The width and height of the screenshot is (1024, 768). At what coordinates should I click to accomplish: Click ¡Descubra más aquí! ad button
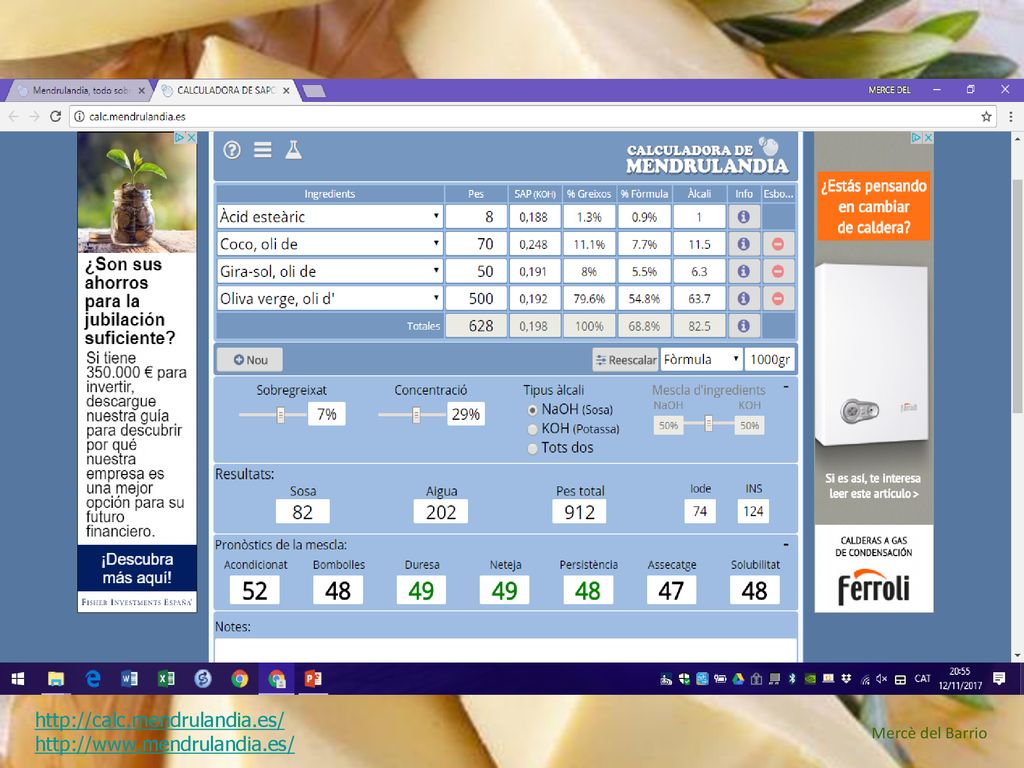[x=137, y=568]
